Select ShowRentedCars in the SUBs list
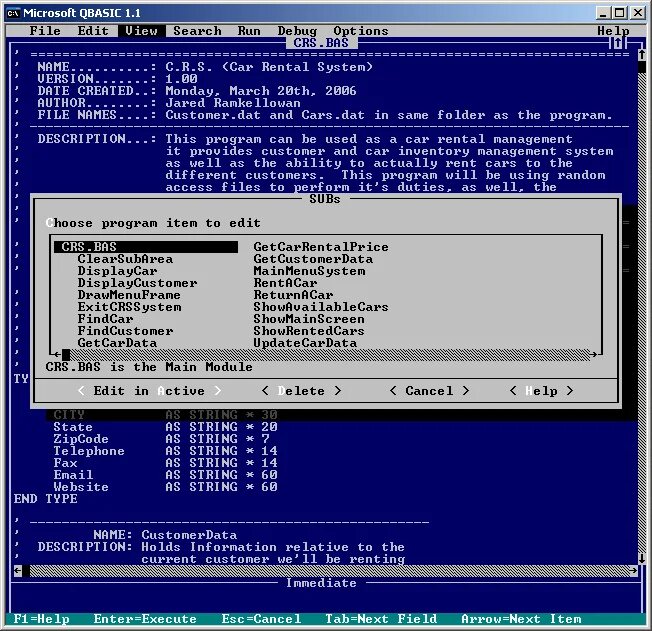652x631 pixels. [x=309, y=331]
